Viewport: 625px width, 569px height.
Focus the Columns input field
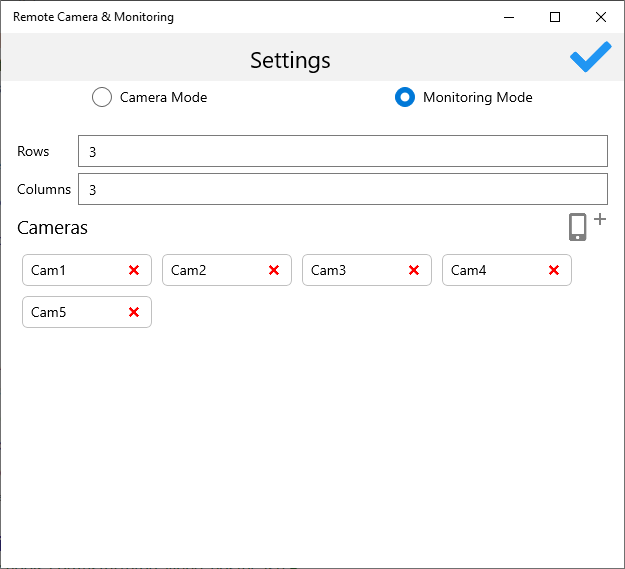click(x=342, y=189)
